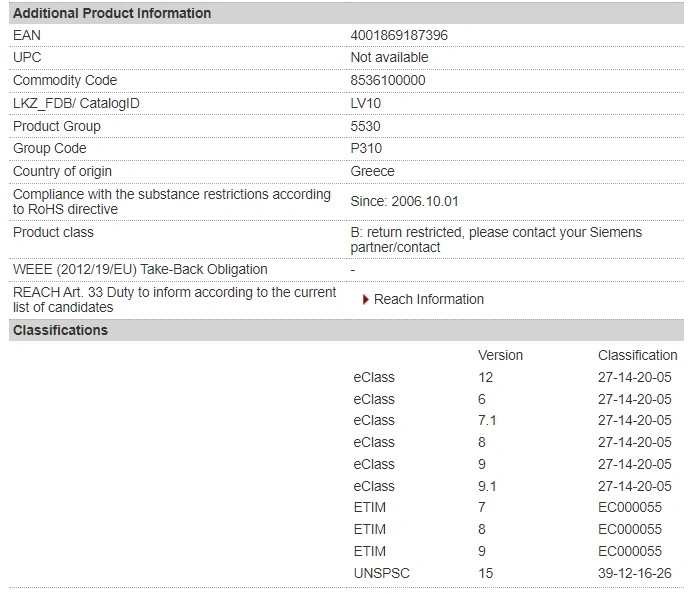Select UNSPSC classification code 39-12-16-26

tap(634, 573)
